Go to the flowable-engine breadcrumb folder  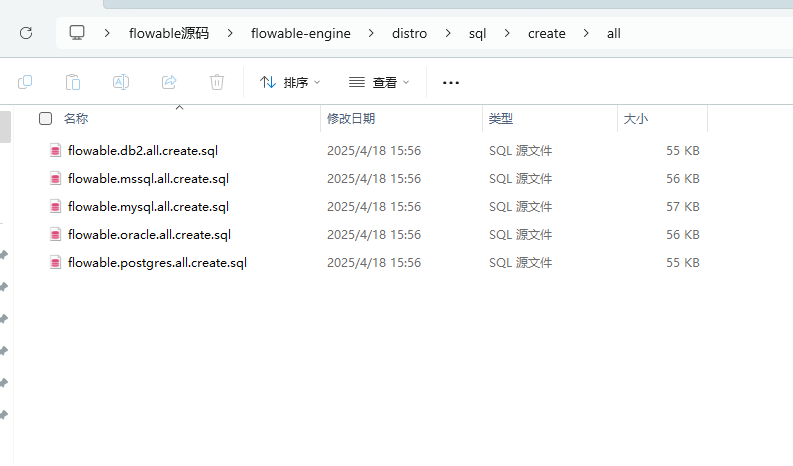pos(300,33)
